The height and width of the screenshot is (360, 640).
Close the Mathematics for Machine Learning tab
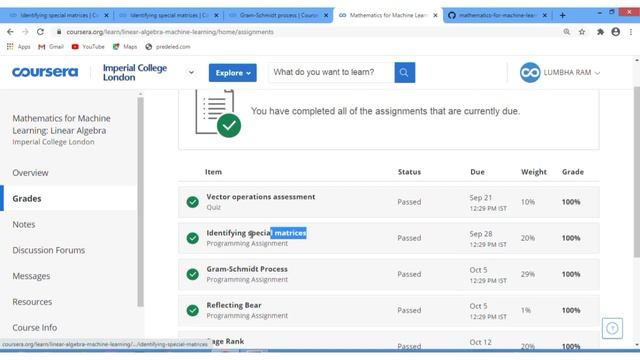pyautogui.click(x=435, y=15)
